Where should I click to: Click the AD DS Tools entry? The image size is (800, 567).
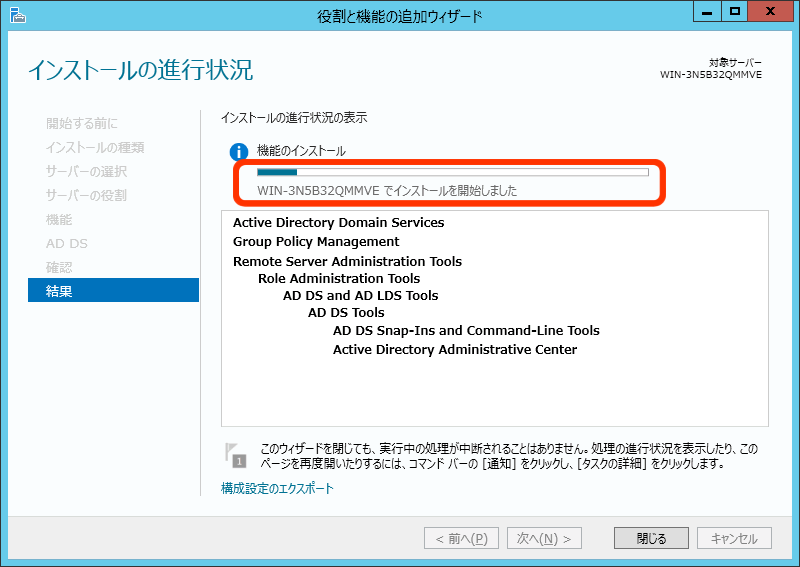pos(346,312)
